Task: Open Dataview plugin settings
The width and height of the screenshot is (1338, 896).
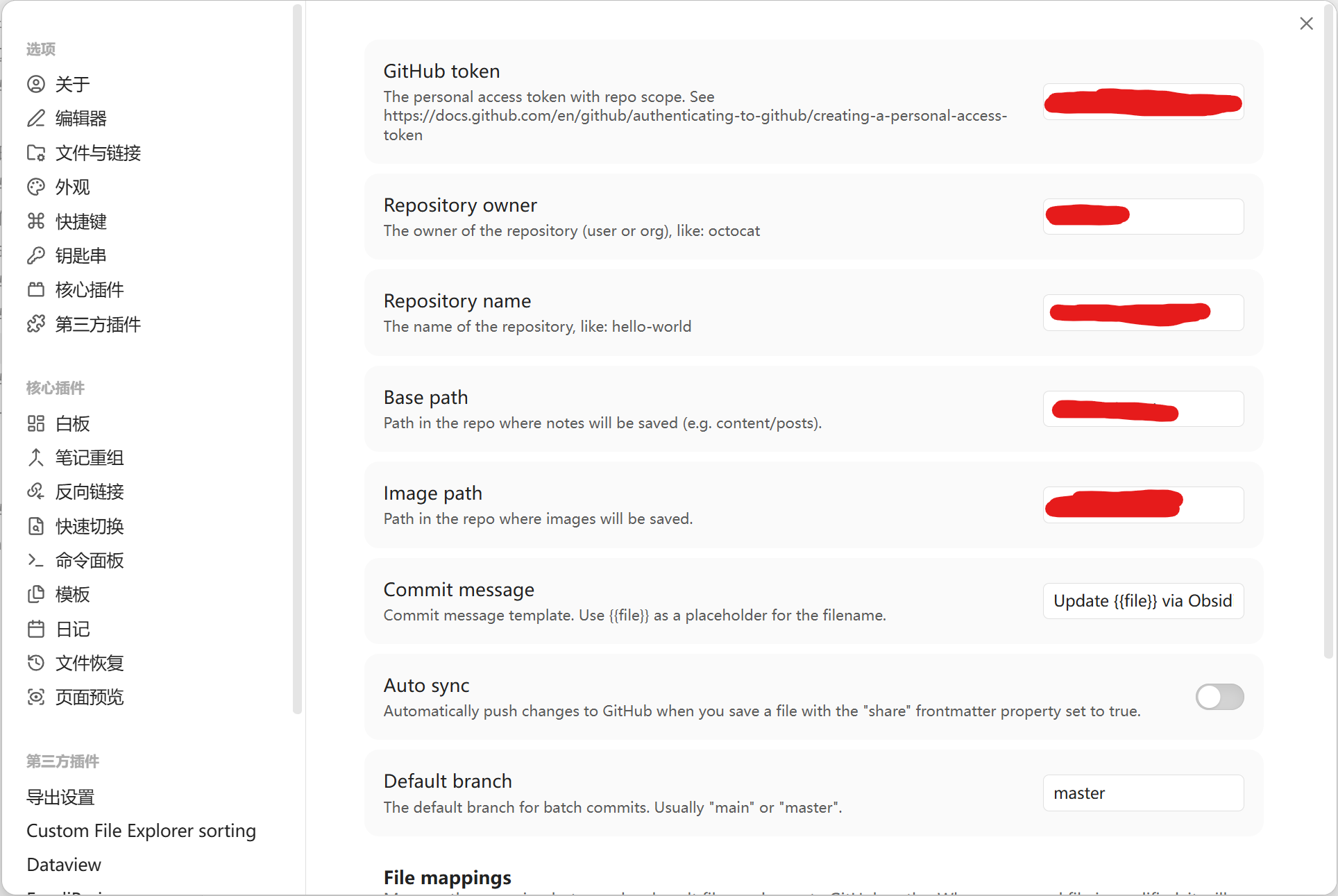Action: pos(63,865)
